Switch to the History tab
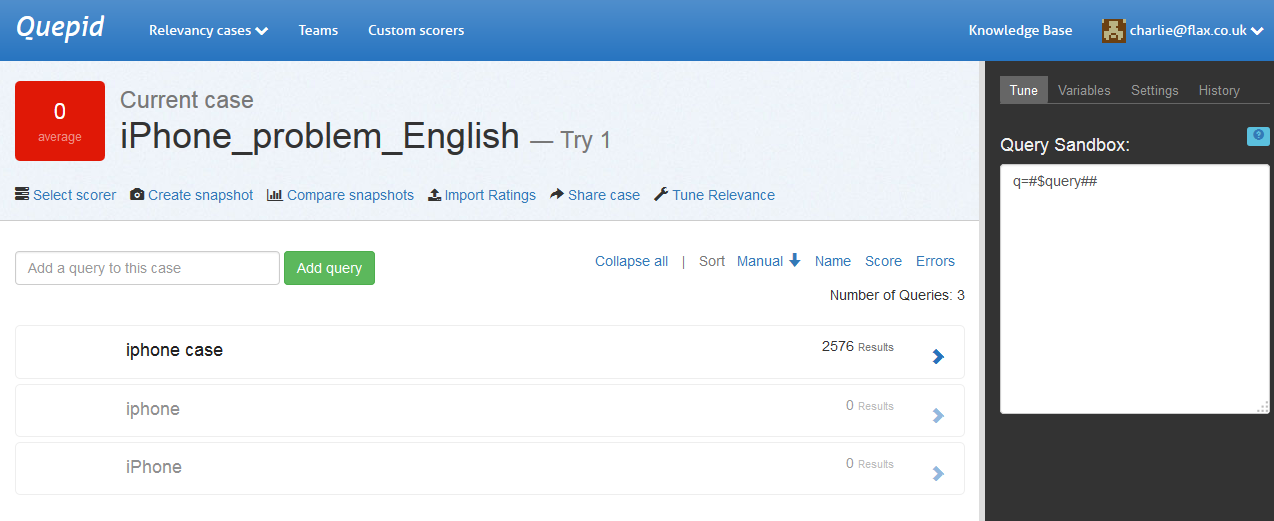Viewport: 1274px width, 521px height. (1219, 90)
